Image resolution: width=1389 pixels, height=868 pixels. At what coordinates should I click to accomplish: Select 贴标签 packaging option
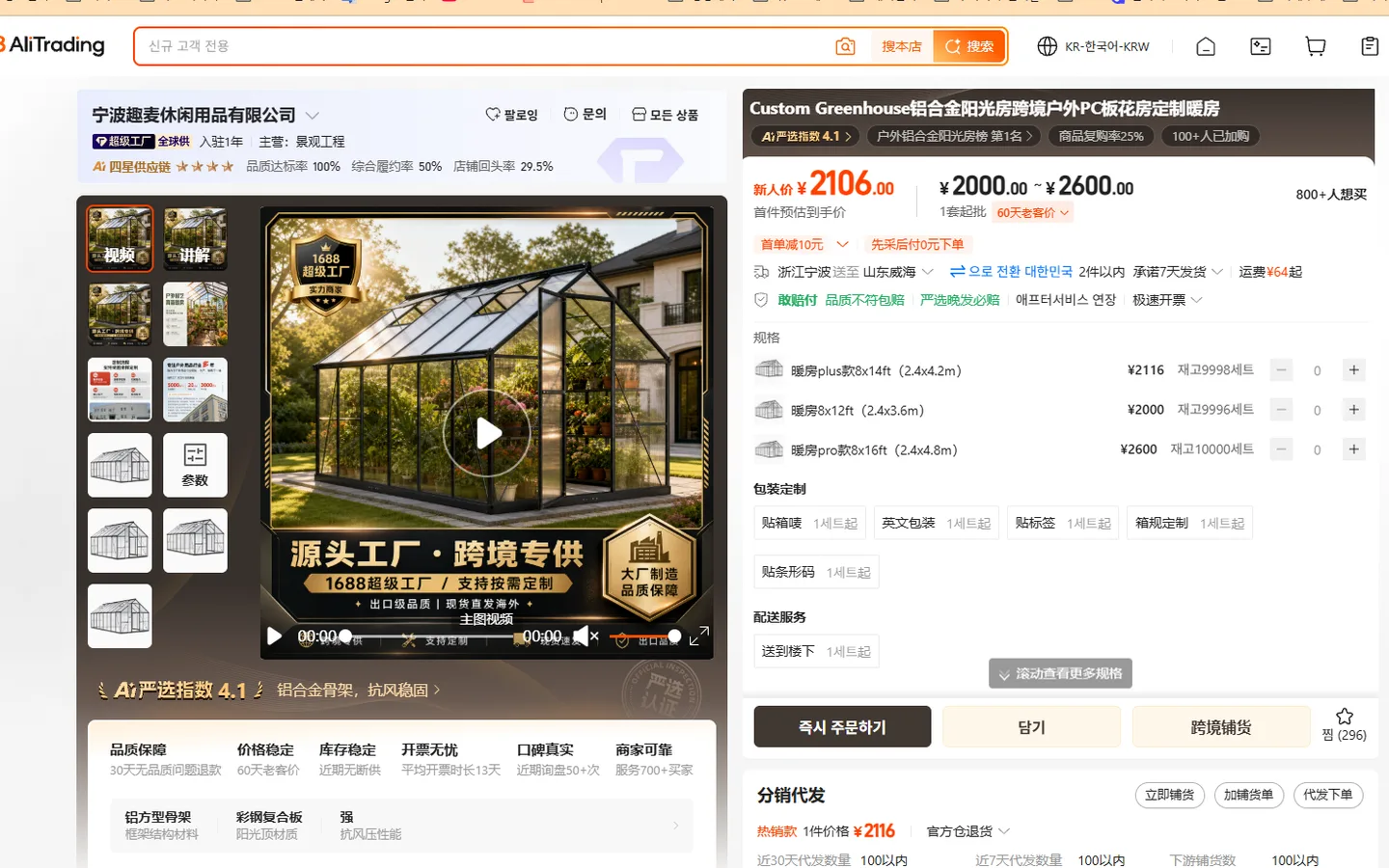(1063, 523)
